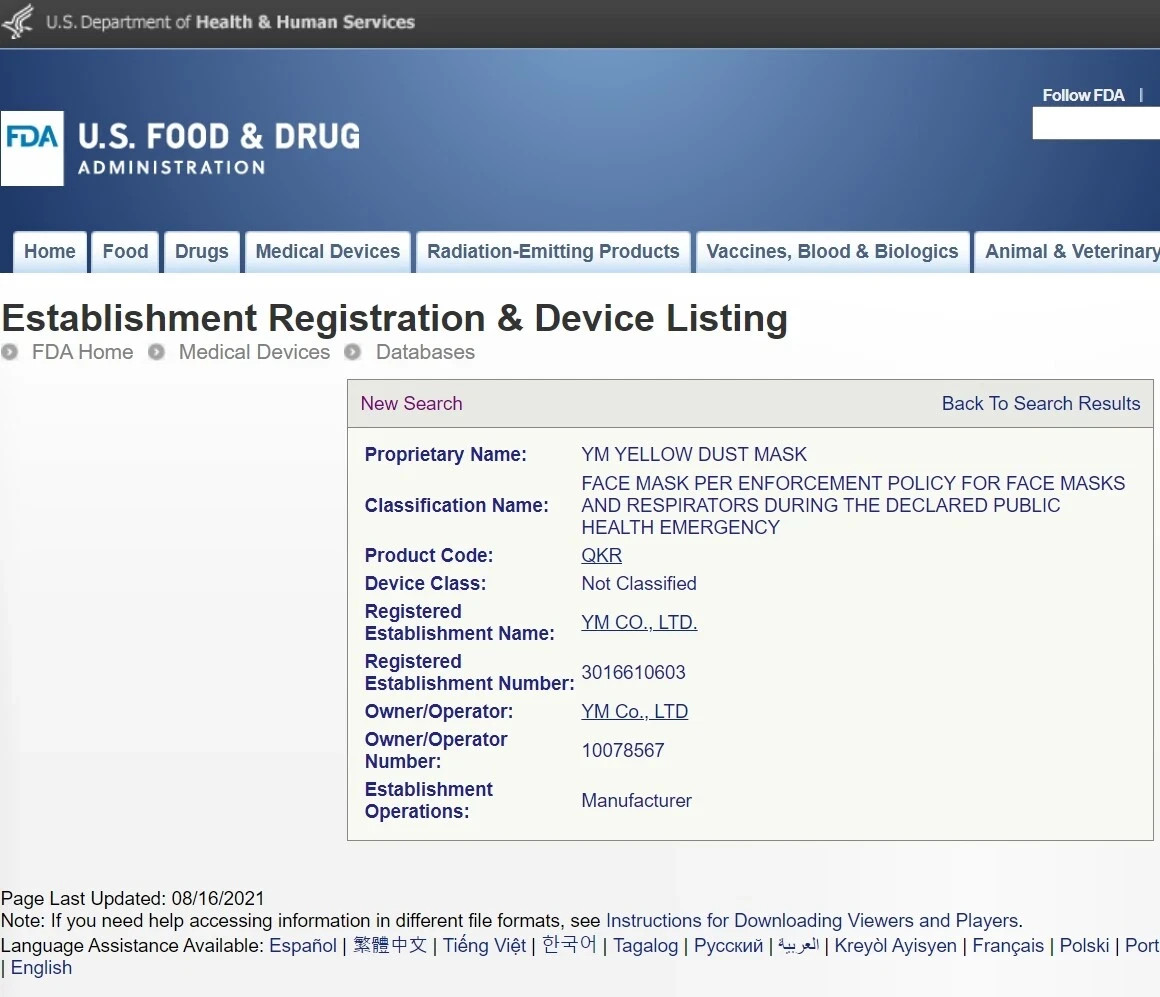Select Русский language link
The height and width of the screenshot is (997, 1160).
tap(728, 946)
